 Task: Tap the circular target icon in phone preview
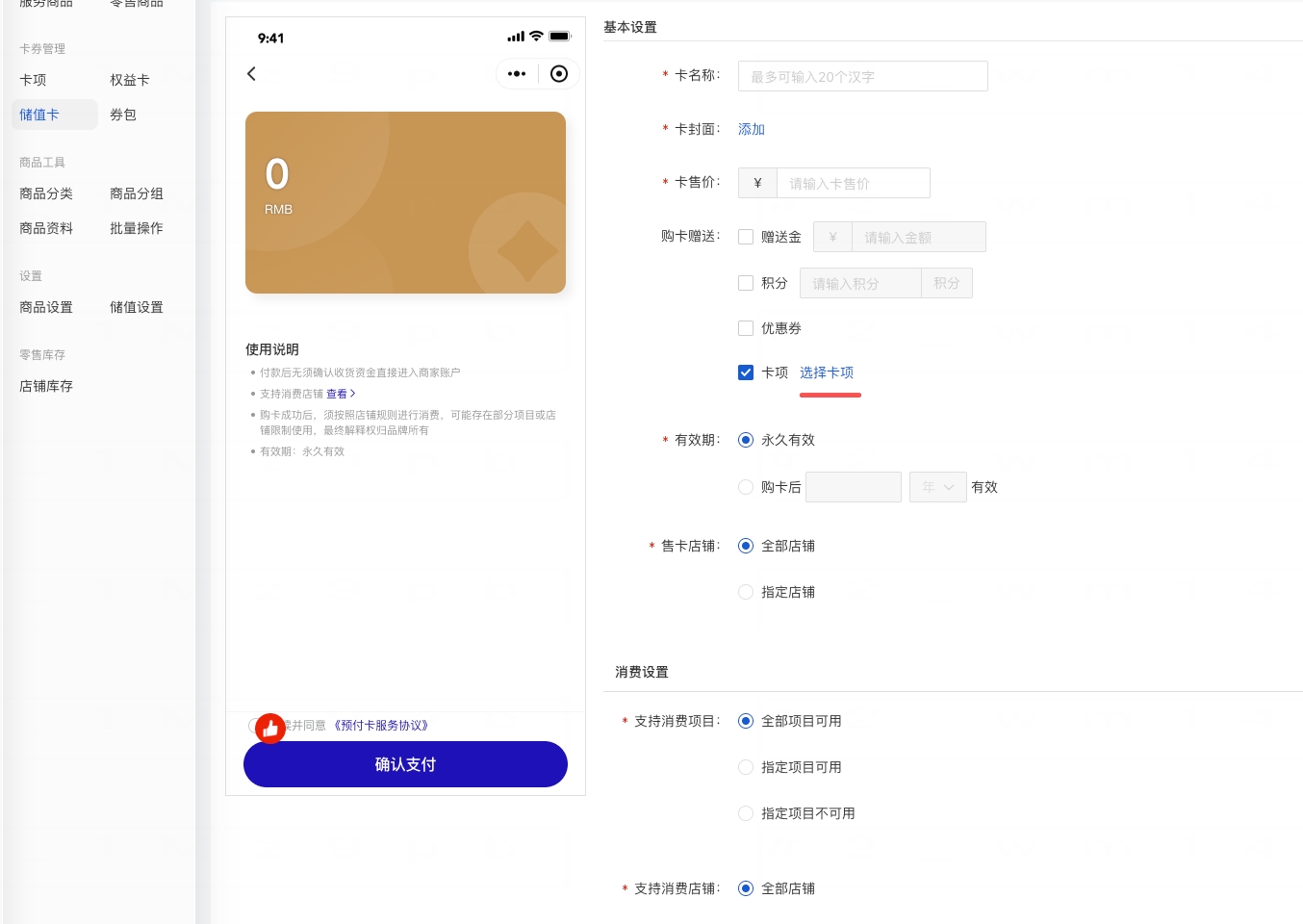pos(559,74)
